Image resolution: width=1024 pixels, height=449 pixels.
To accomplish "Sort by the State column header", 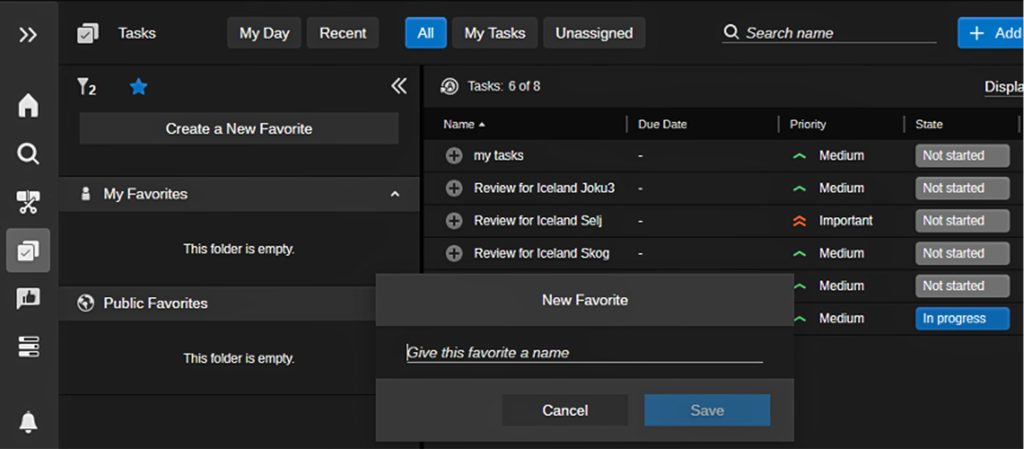I will [x=929, y=124].
